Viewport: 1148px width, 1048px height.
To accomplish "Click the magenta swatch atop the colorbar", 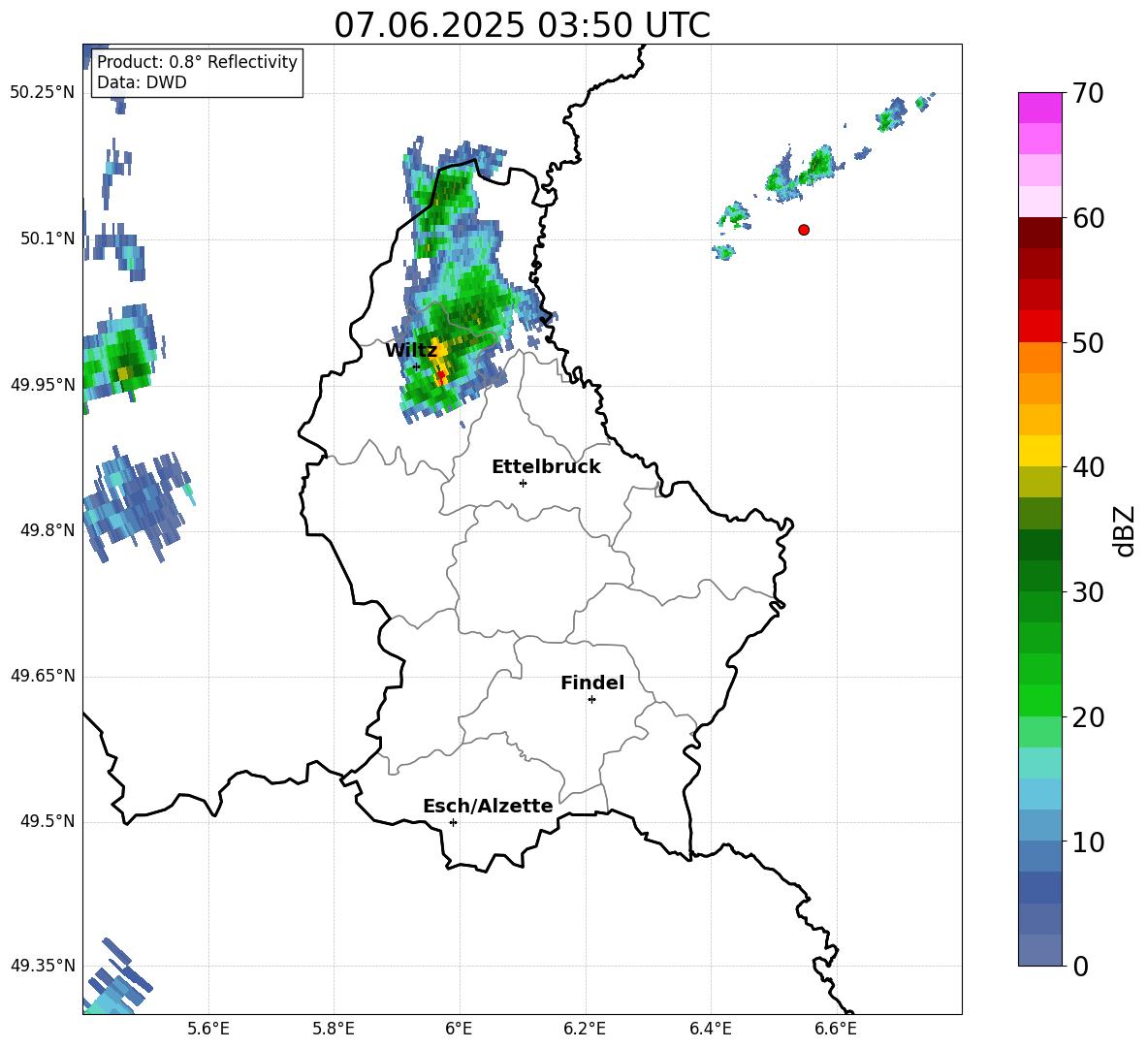I will 1039,108.
